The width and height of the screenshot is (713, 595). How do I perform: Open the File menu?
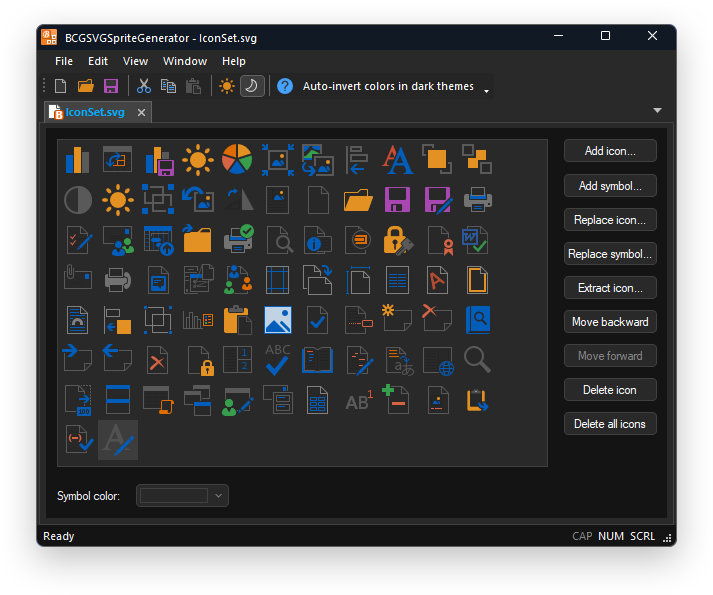click(x=64, y=61)
